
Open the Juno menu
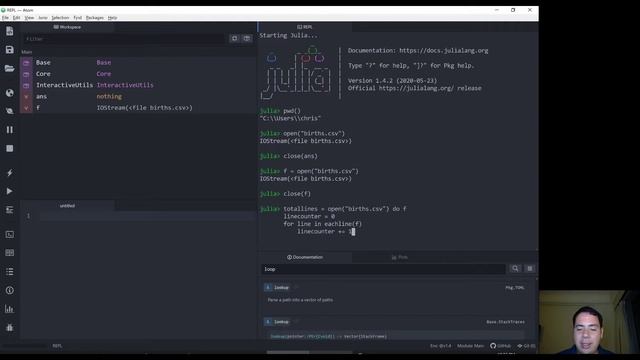[43, 18]
